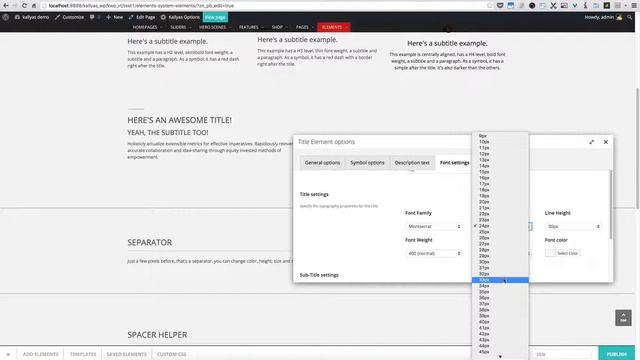
Task: Click Edit Page in the admin bar
Action: coord(142,17)
